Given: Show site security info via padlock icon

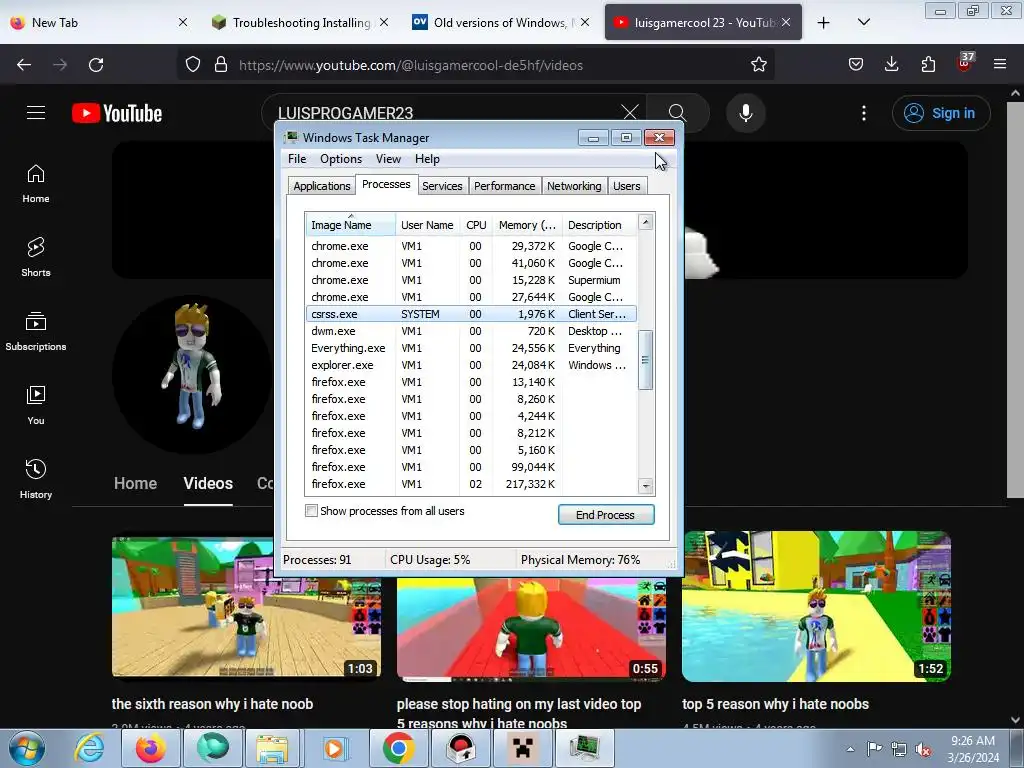Looking at the screenshot, I should pyautogui.click(x=221, y=65).
